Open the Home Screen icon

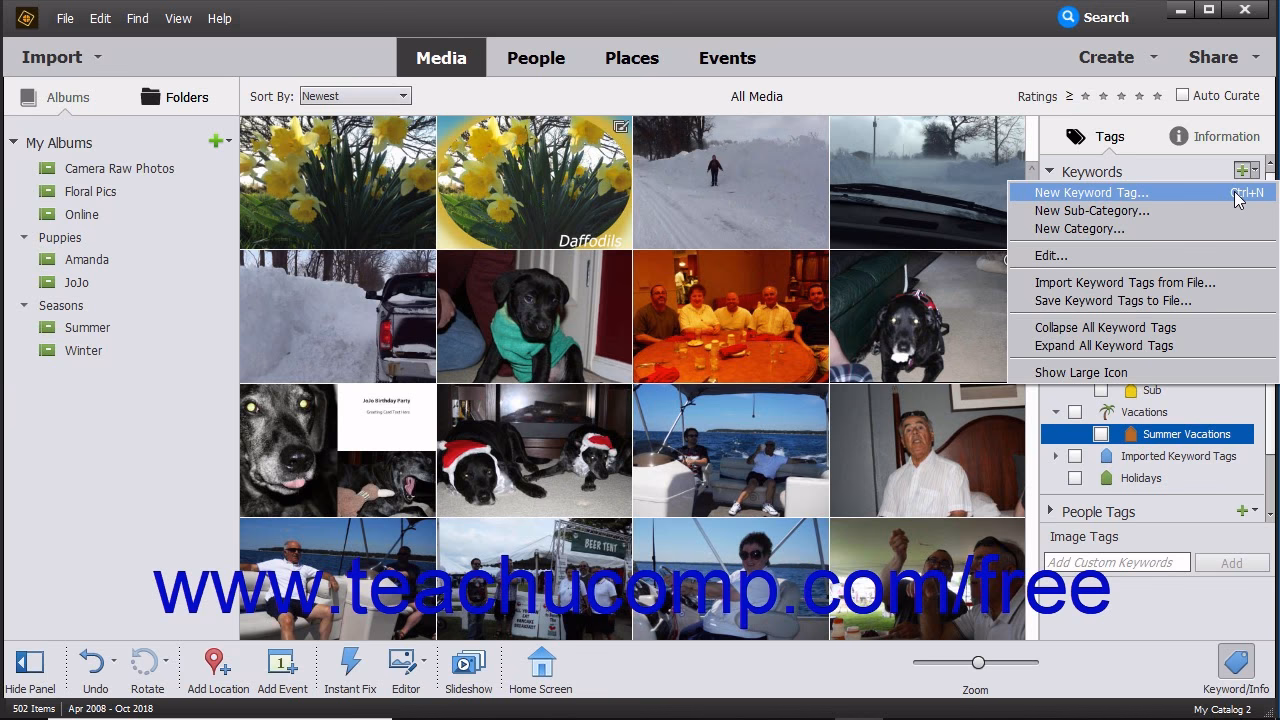541,662
